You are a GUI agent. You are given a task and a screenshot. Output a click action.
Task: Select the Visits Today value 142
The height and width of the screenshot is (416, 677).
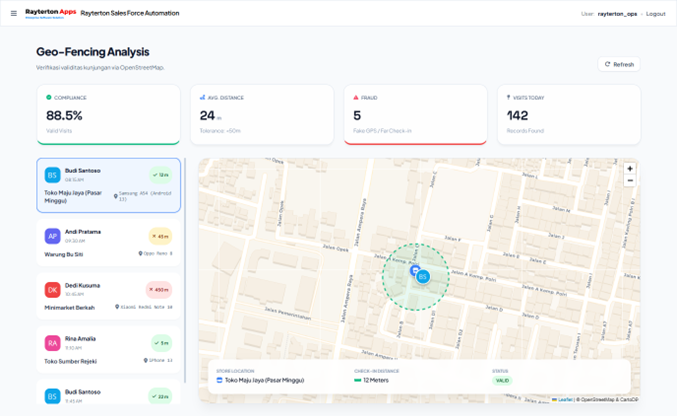[x=517, y=115]
